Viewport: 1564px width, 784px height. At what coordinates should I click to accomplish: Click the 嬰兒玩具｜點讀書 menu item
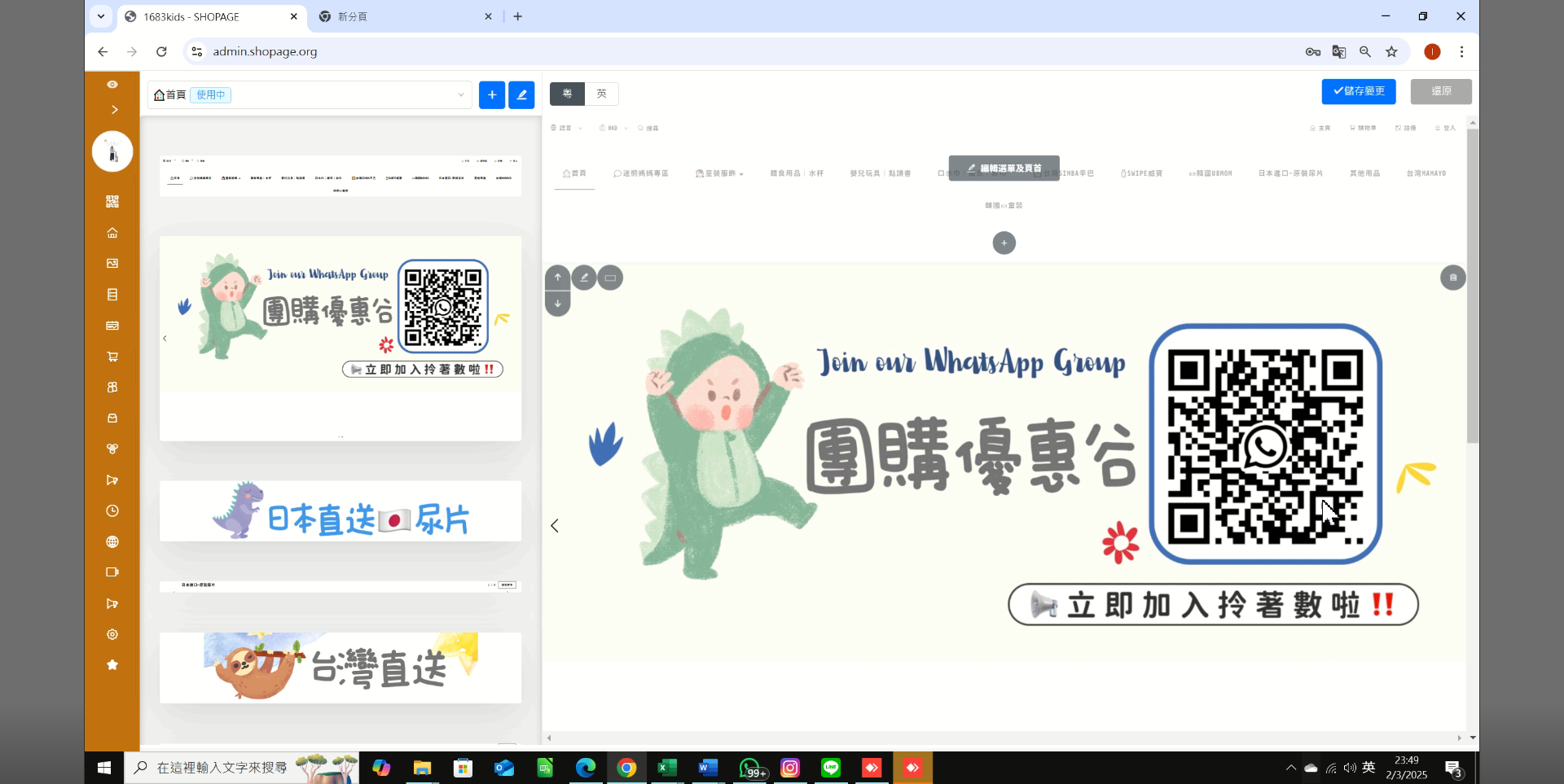point(881,173)
